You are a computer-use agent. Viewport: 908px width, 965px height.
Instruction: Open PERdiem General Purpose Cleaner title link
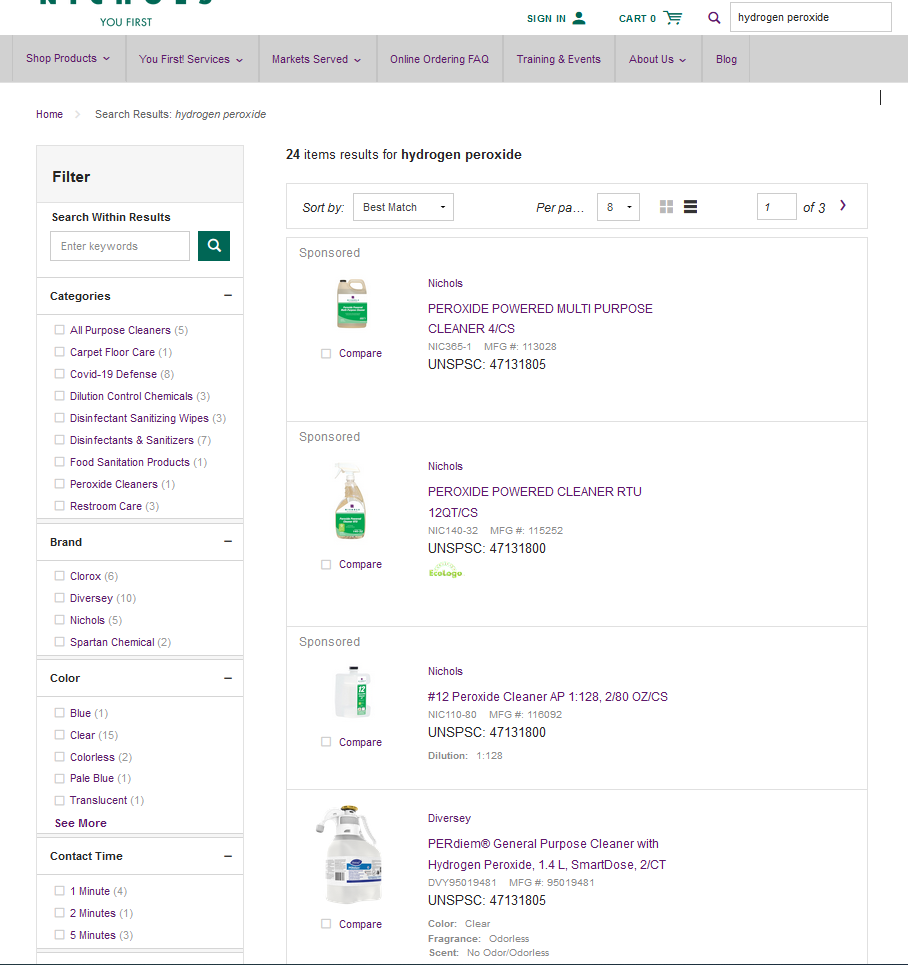click(547, 854)
